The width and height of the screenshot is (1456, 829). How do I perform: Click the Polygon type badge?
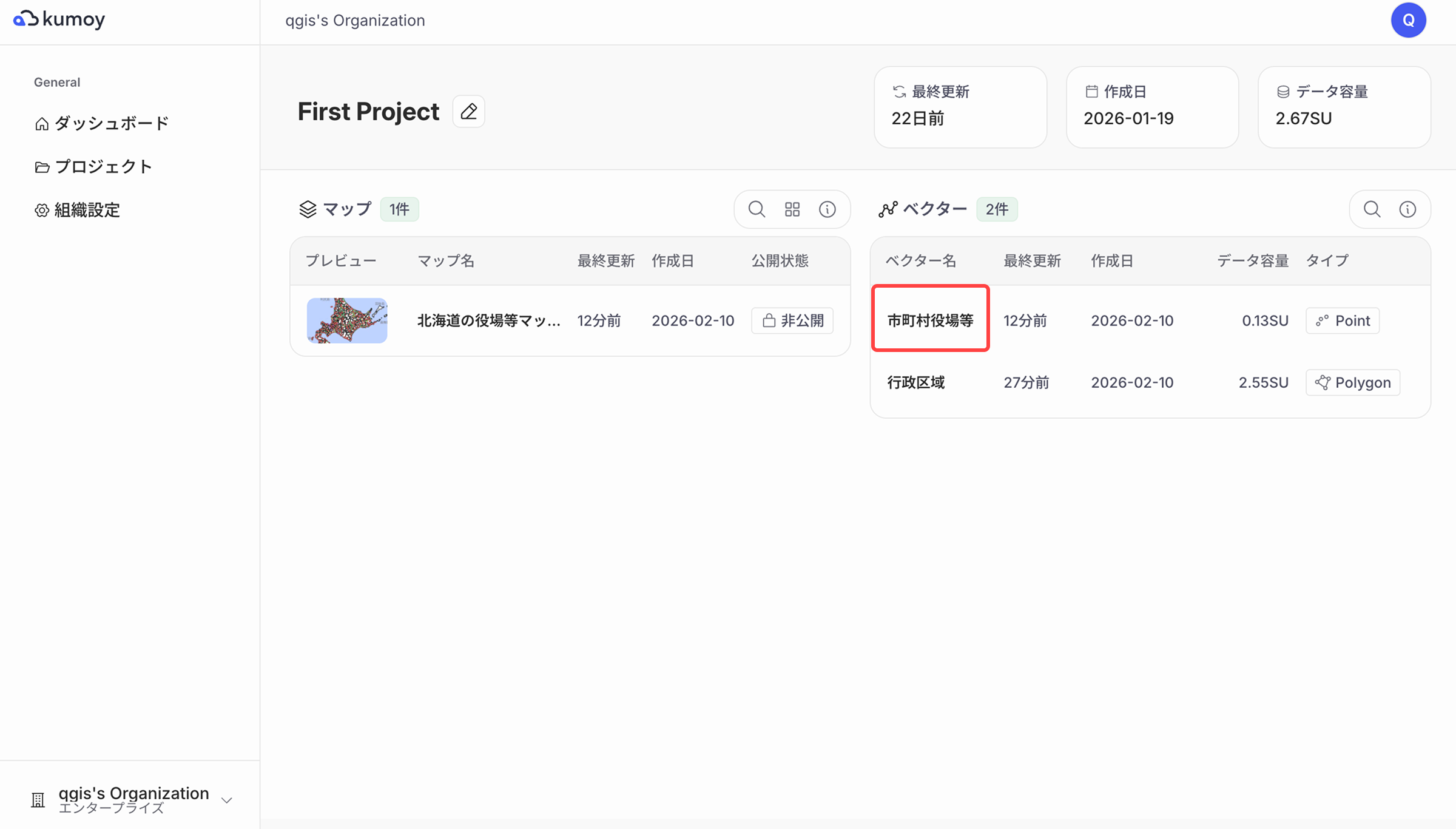pos(1353,382)
